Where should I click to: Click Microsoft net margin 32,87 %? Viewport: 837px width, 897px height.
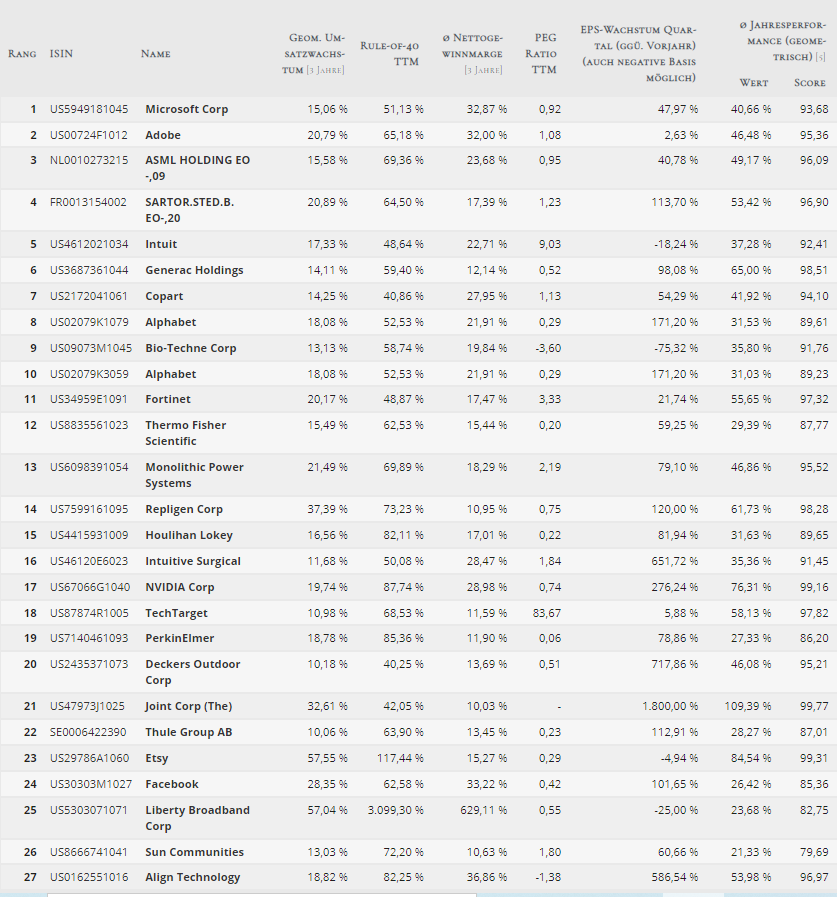(x=487, y=109)
